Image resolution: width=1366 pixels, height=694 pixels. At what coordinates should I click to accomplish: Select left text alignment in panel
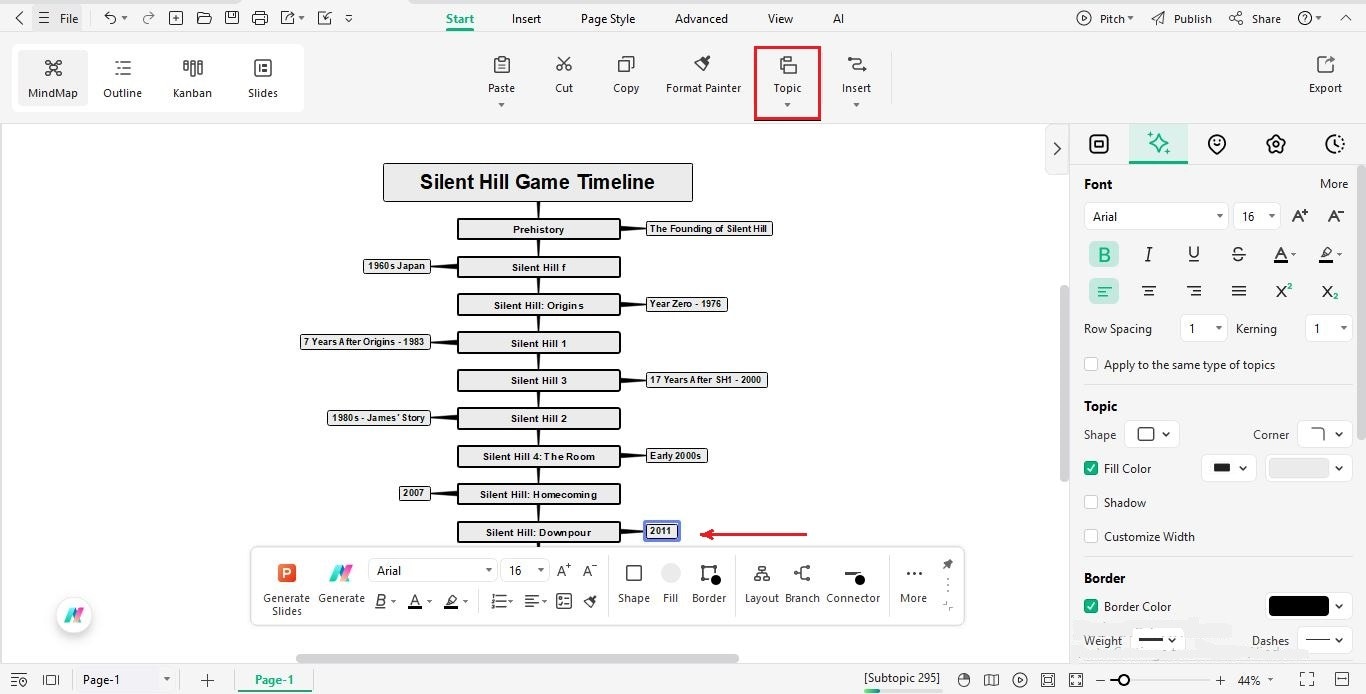(1104, 291)
